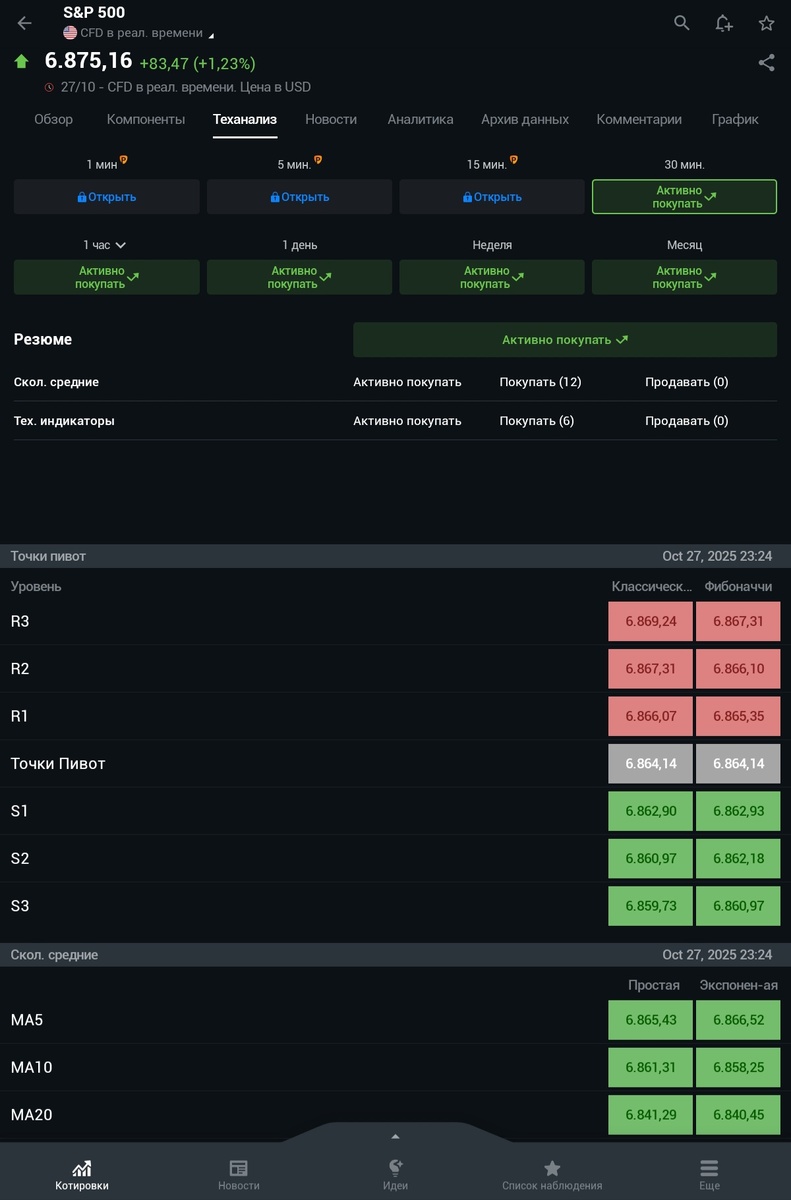Tap S3 classic value 6.859,73
The width and height of the screenshot is (791, 1200).
(x=651, y=906)
